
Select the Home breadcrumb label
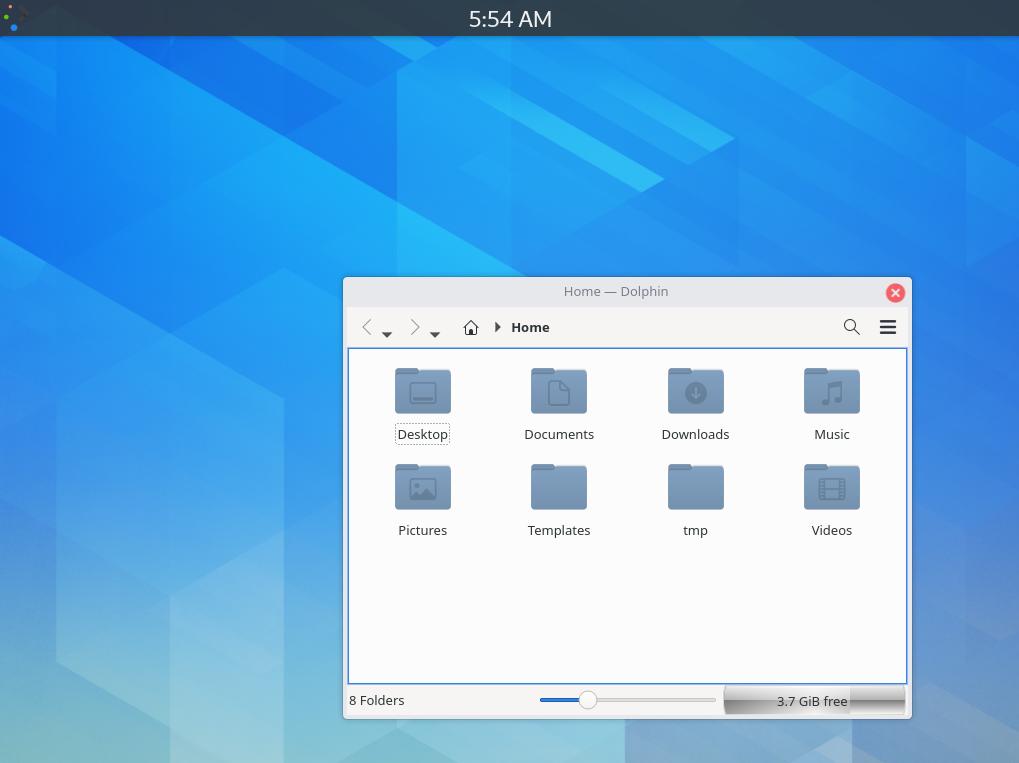[530, 327]
